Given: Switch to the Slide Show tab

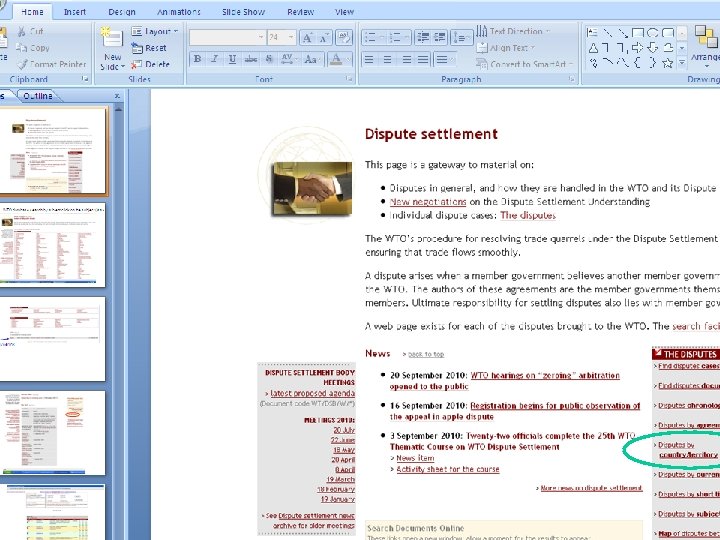Looking at the screenshot, I should [243, 12].
